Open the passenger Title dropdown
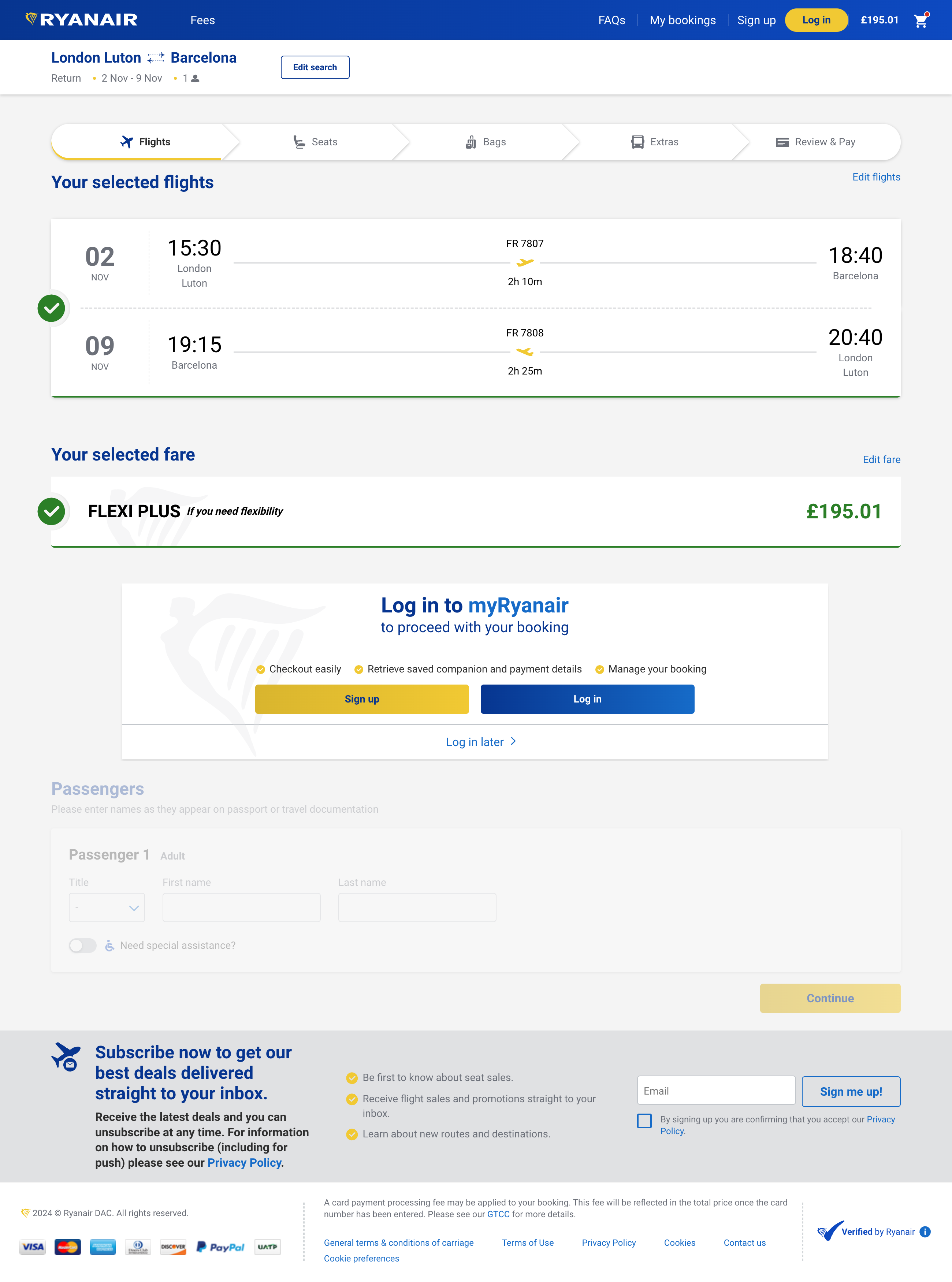Screen dimensions: 952x1282 click(107, 907)
